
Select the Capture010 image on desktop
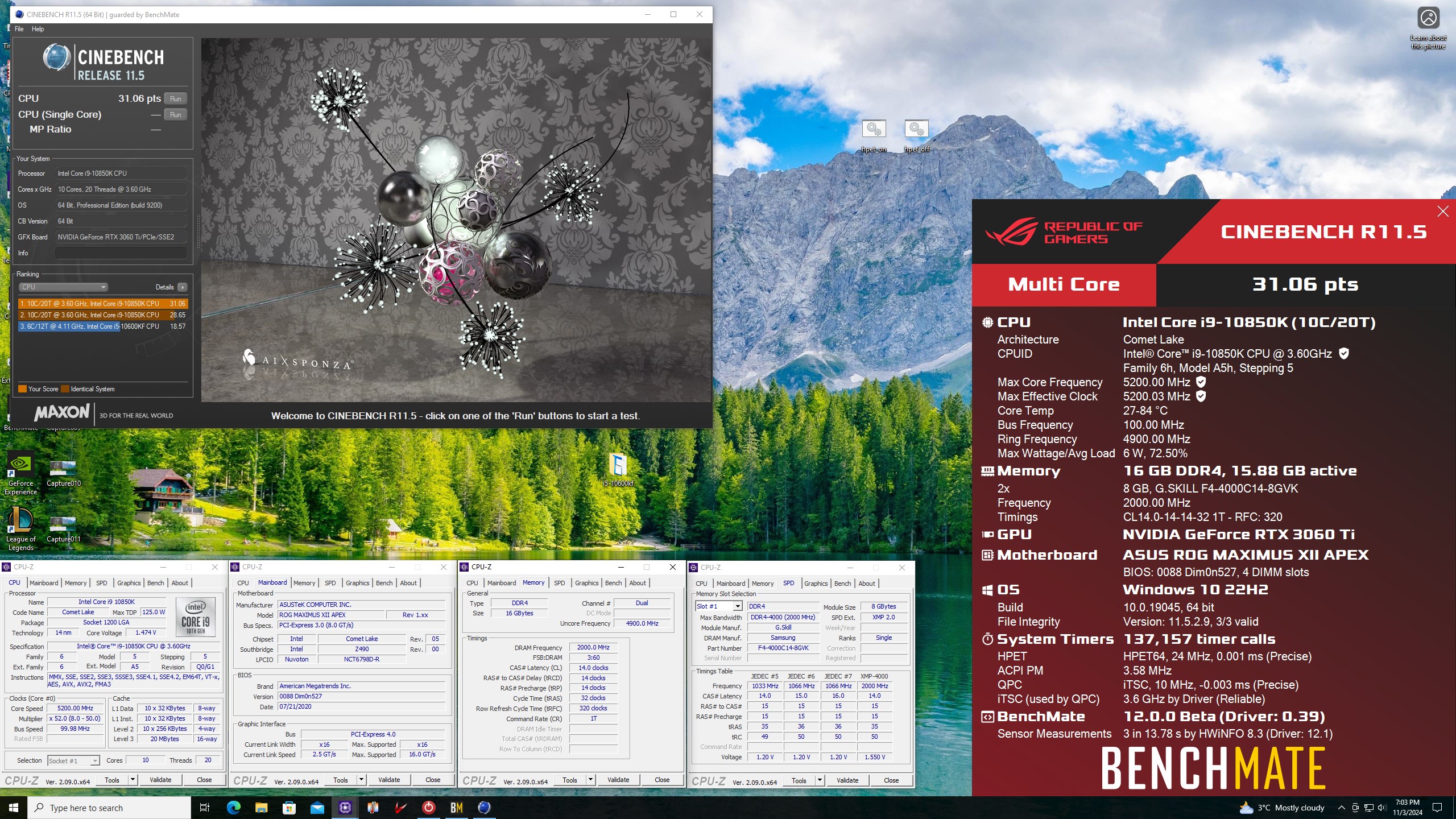point(63,473)
